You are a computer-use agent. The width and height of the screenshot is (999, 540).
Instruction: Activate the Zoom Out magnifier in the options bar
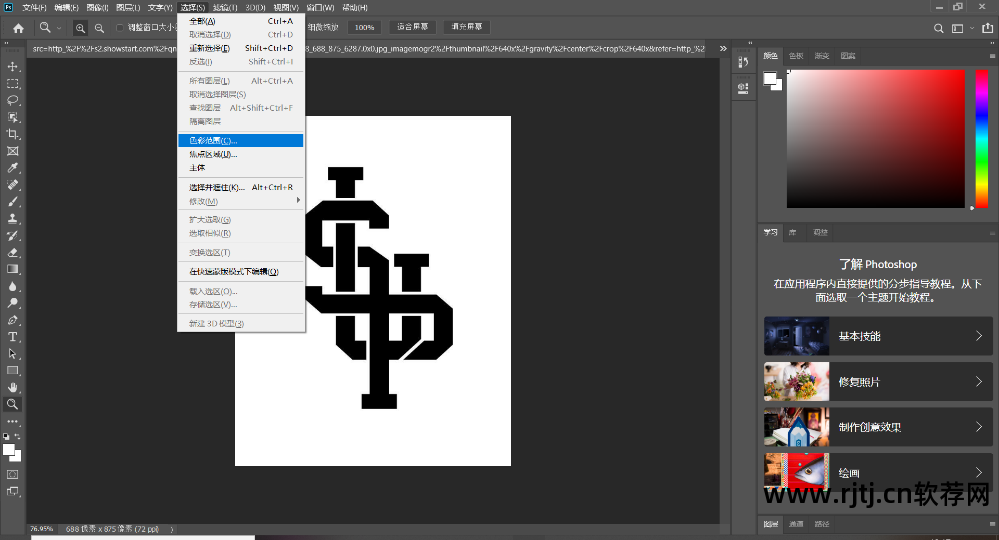pyautogui.click(x=99, y=28)
